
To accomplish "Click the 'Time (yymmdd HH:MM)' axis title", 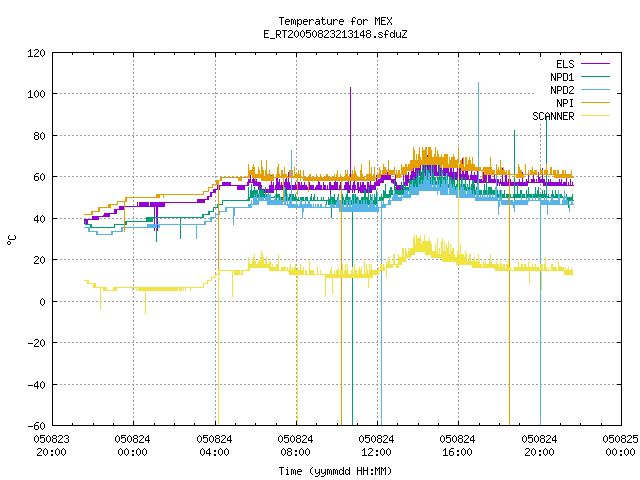I will pos(335,471).
